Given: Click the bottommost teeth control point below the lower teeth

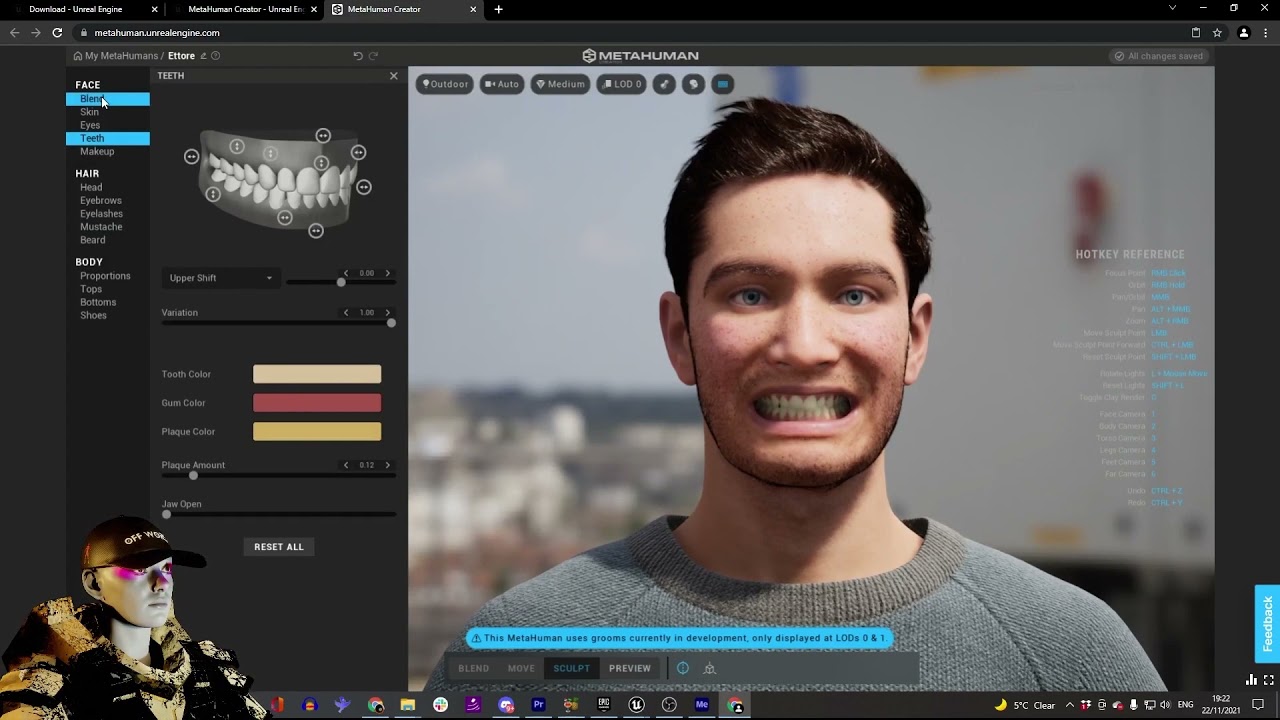Looking at the screenshot, I should tap(316, 231).
